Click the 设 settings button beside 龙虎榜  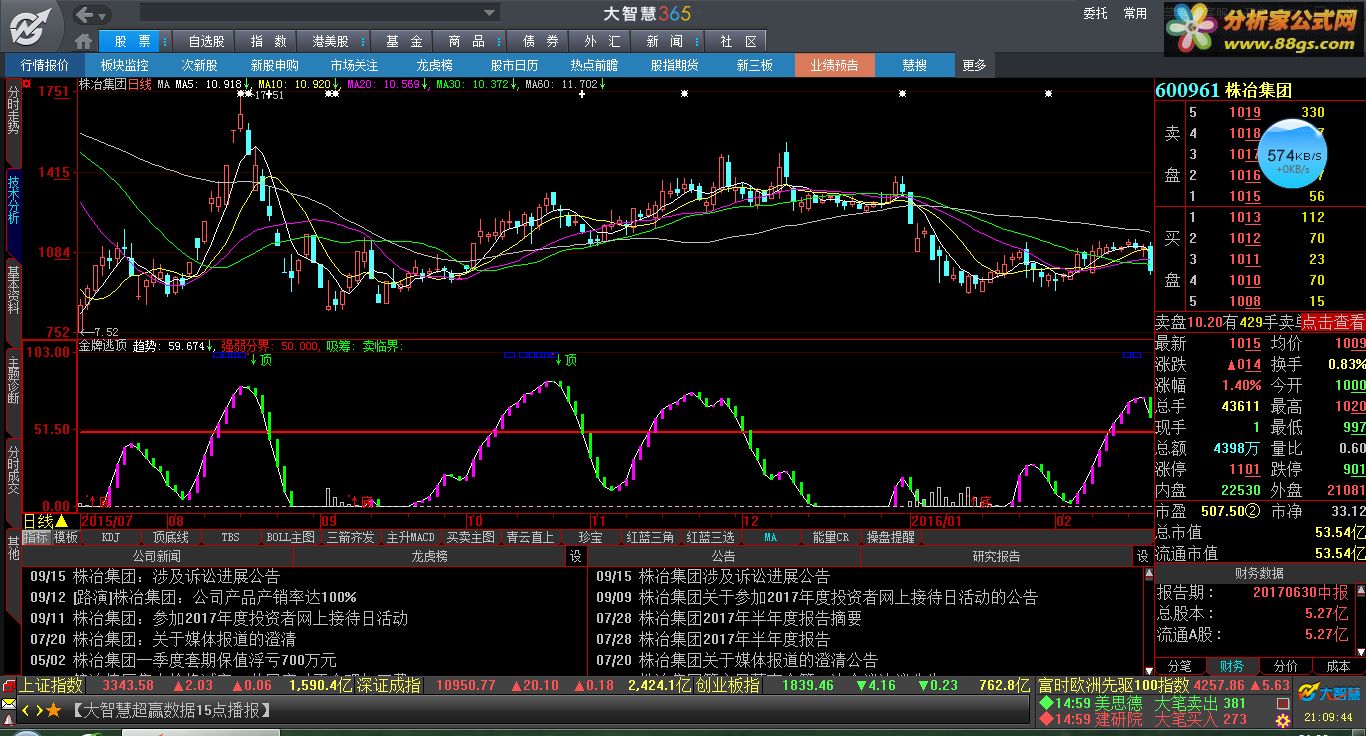point(576,556)
